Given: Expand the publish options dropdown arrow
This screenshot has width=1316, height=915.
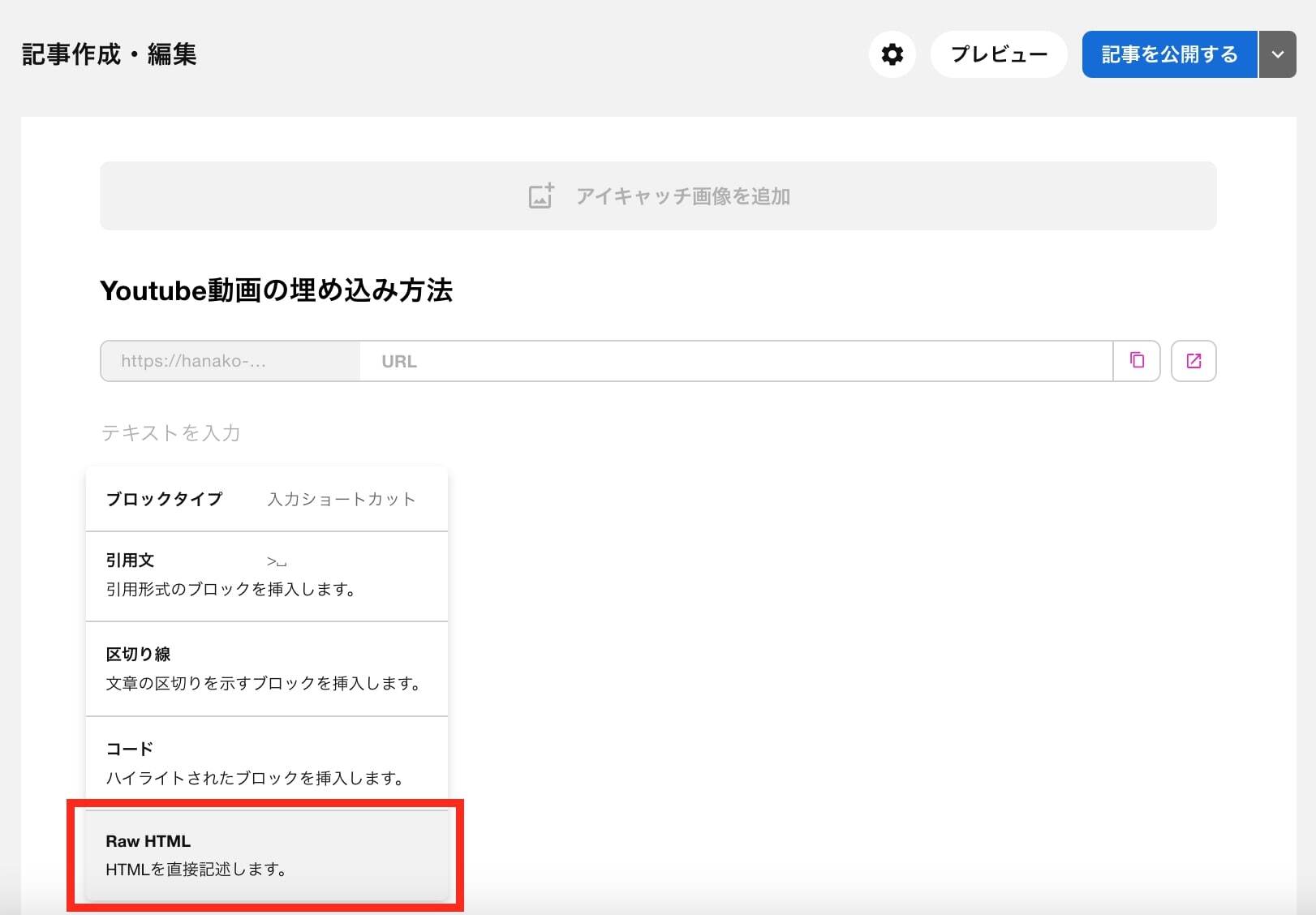Looking at the screenshot, I should click(1277, 54).
